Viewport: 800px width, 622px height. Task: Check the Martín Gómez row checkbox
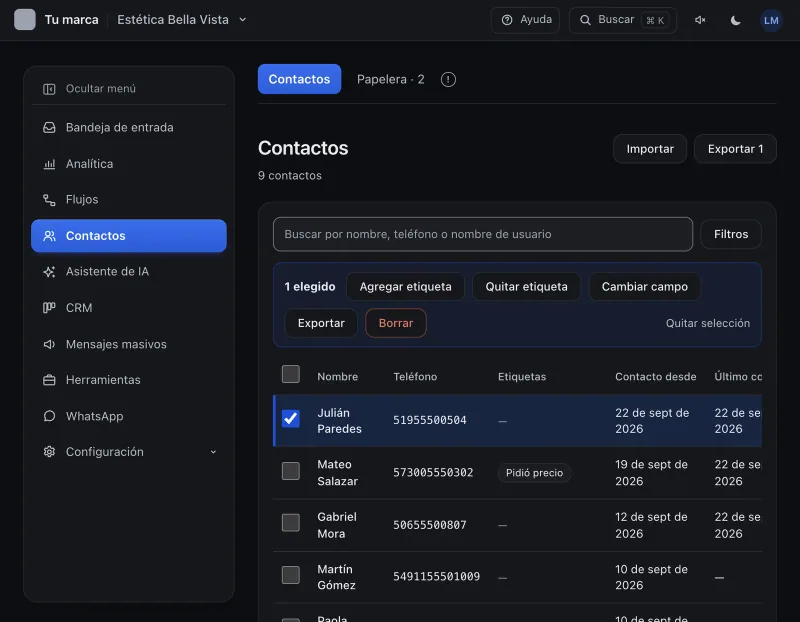click(x=291, y=575)
